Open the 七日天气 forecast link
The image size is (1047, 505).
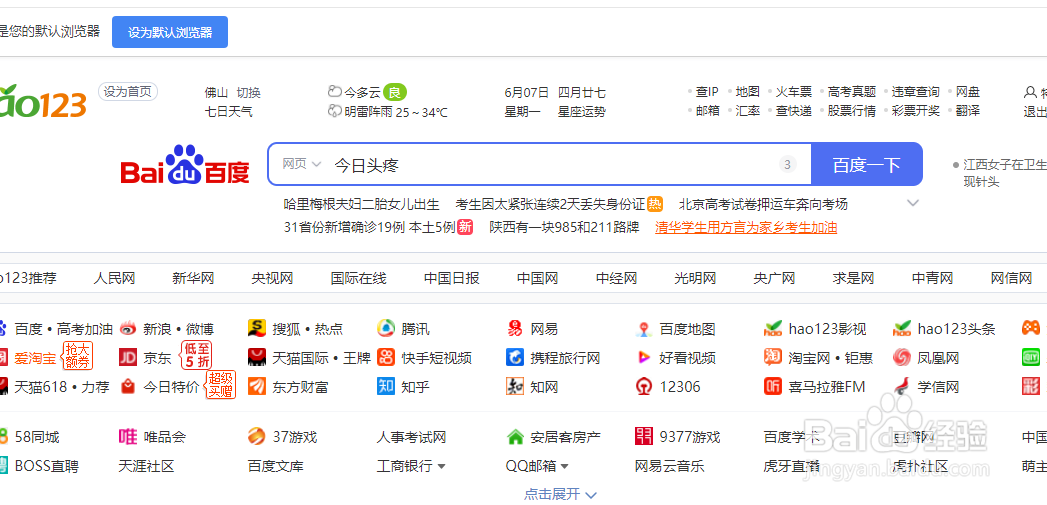(x=228, y=112)
